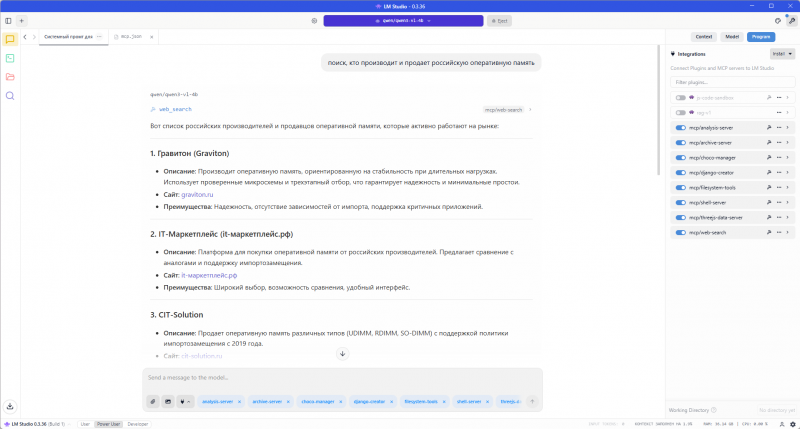Turn off the mcp/shell-server toggle
The image size is (800, 429).
(681, 202)
